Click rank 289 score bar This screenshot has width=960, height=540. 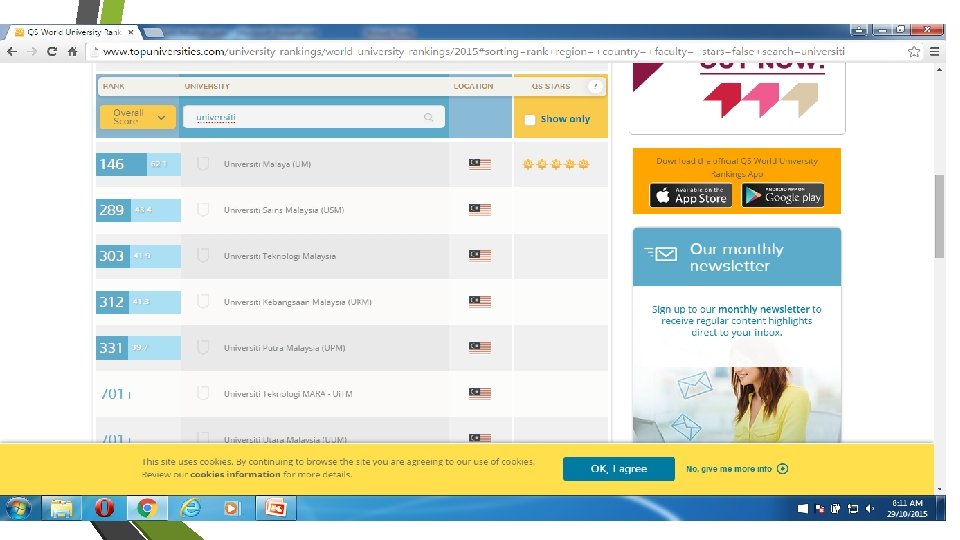tap(138, 210)
